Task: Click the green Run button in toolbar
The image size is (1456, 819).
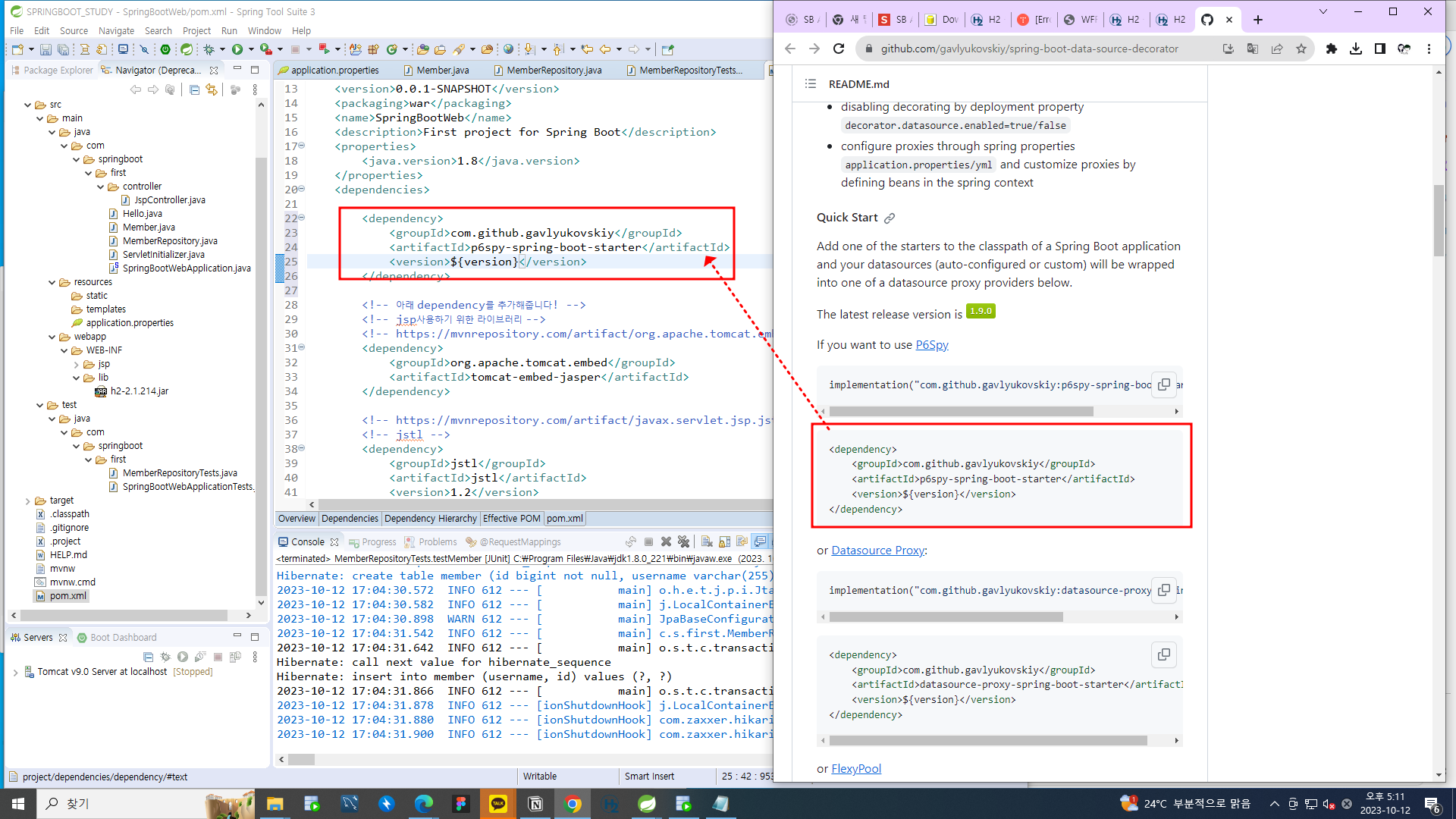Action: point(237,49)
